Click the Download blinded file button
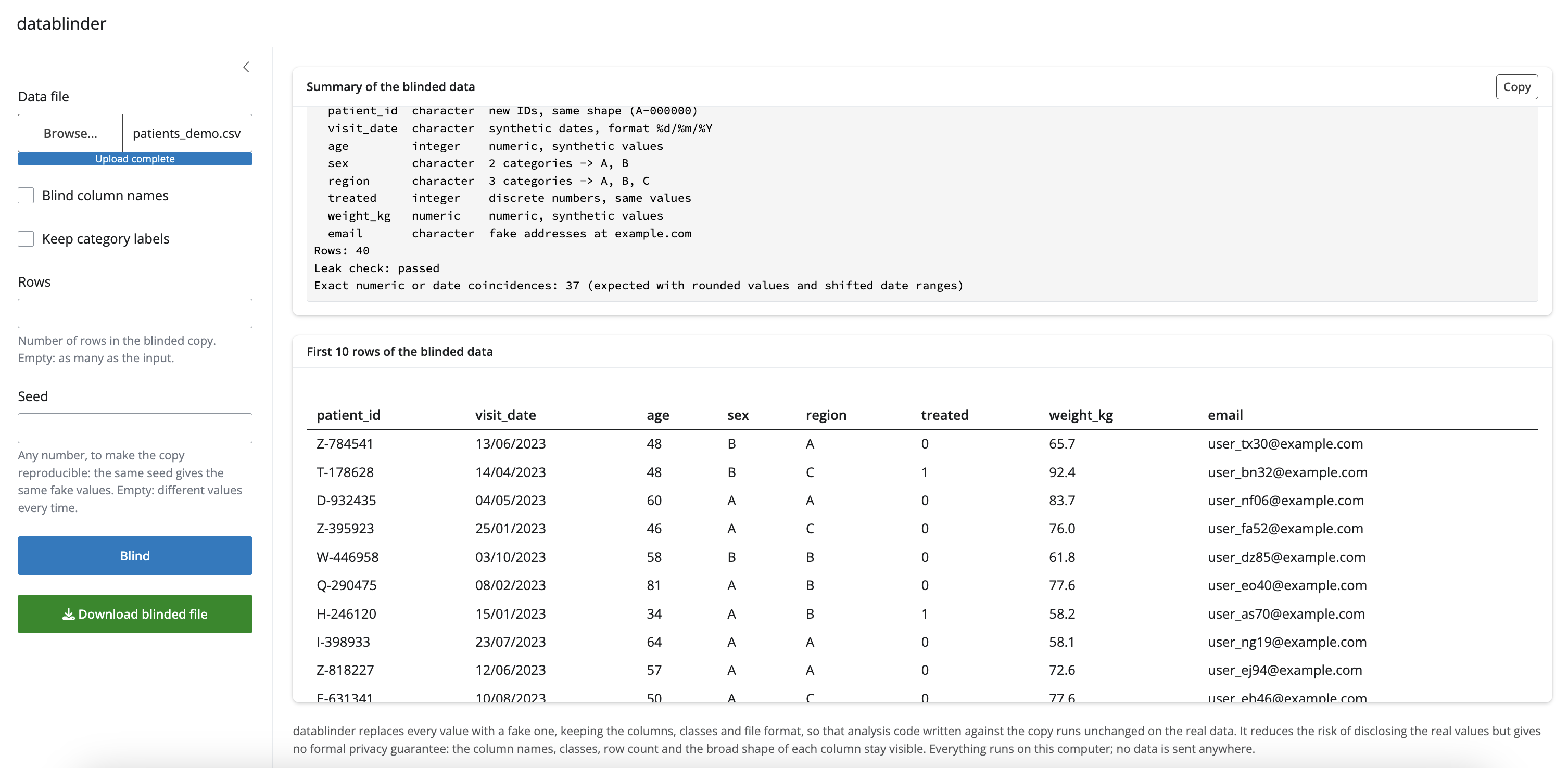1568x768 pixels. click(135, 614)
